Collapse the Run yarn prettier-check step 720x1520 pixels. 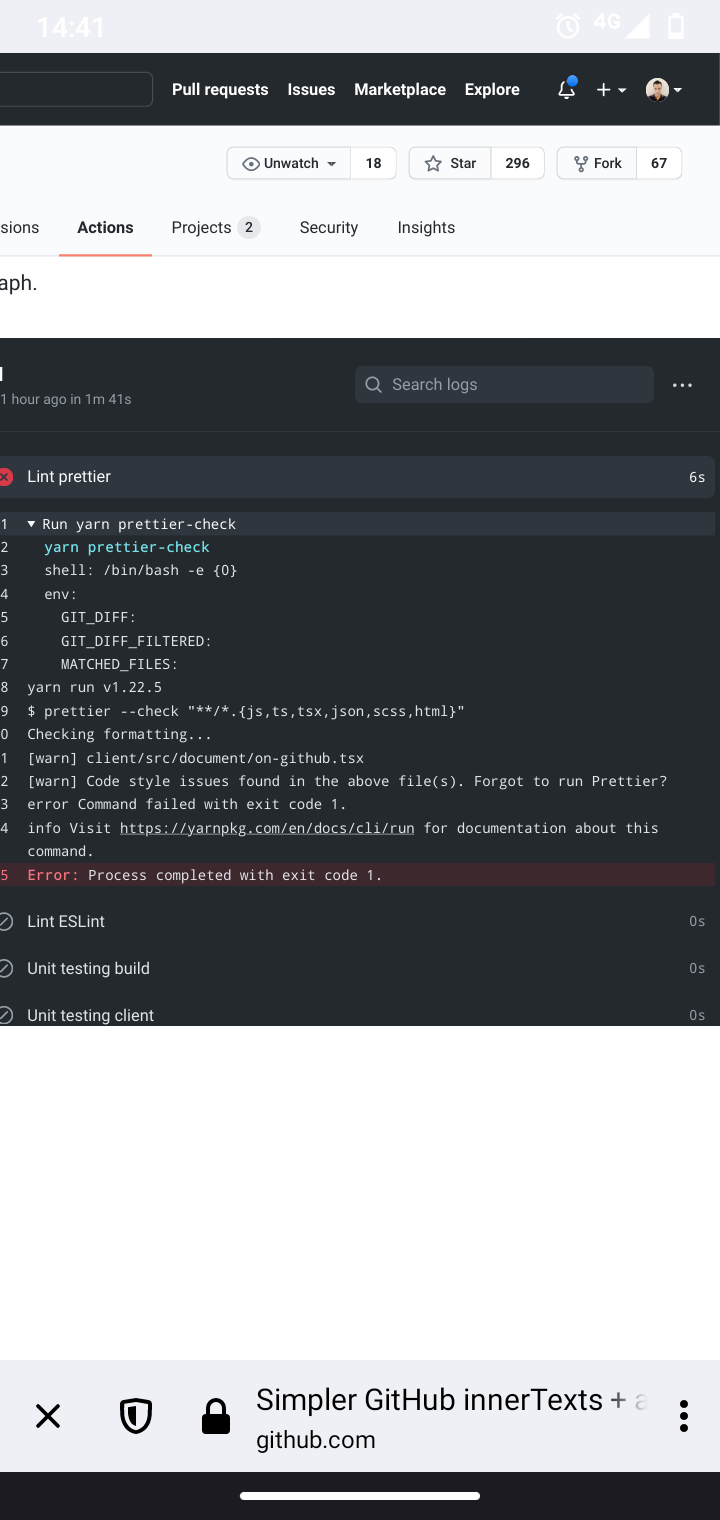coord(31,523)
